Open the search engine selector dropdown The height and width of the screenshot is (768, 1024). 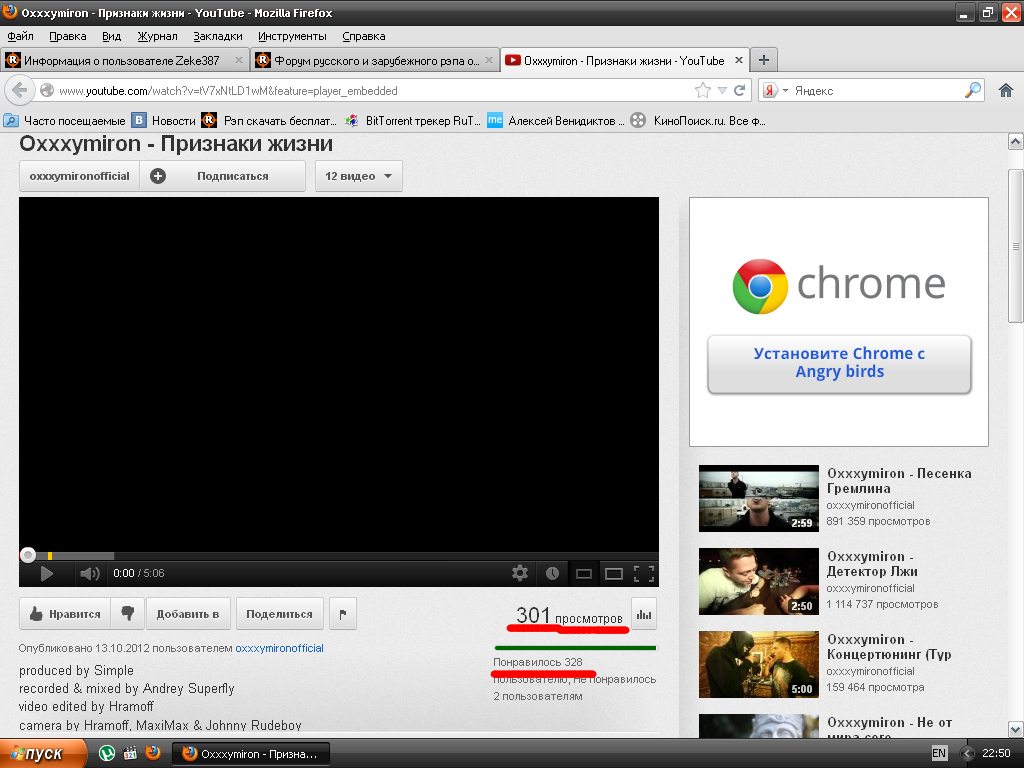click(x=775, y=90)
